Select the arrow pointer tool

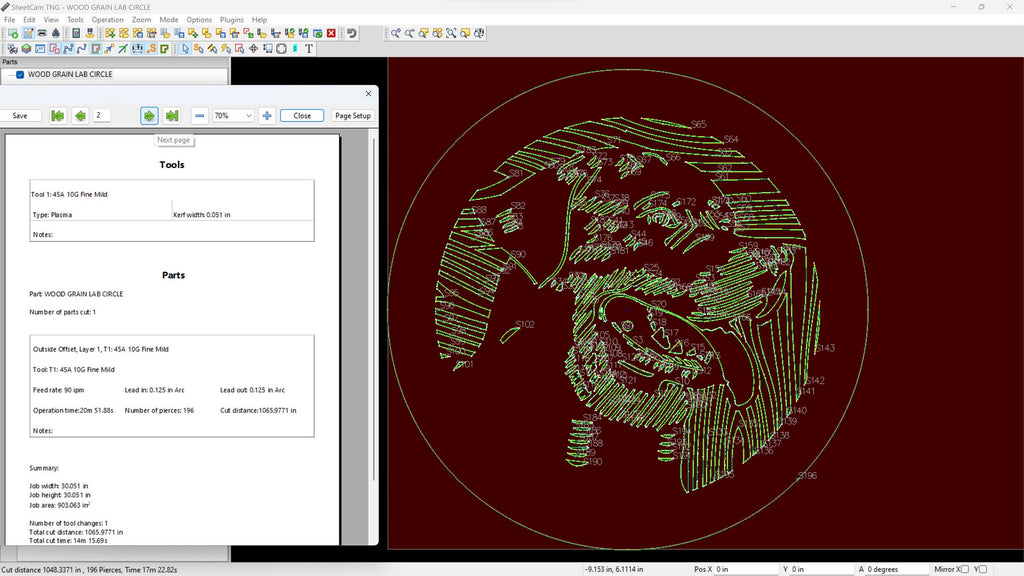coord(185,49)
